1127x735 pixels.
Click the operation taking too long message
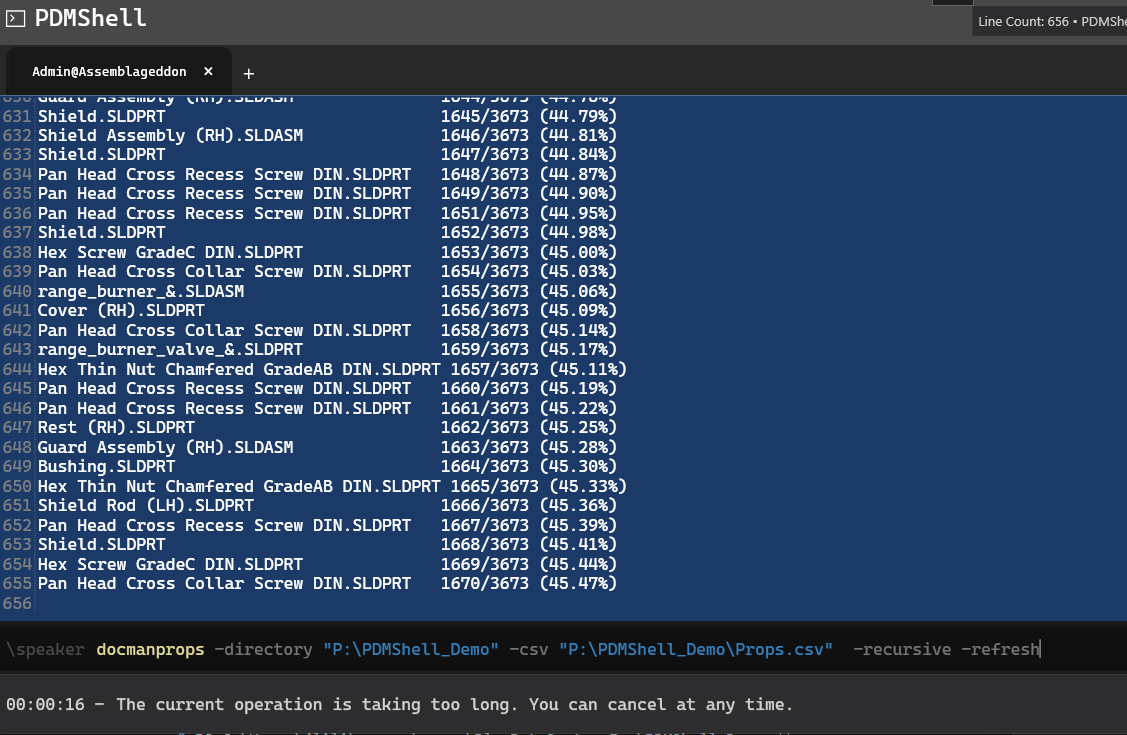click(400, 704)
